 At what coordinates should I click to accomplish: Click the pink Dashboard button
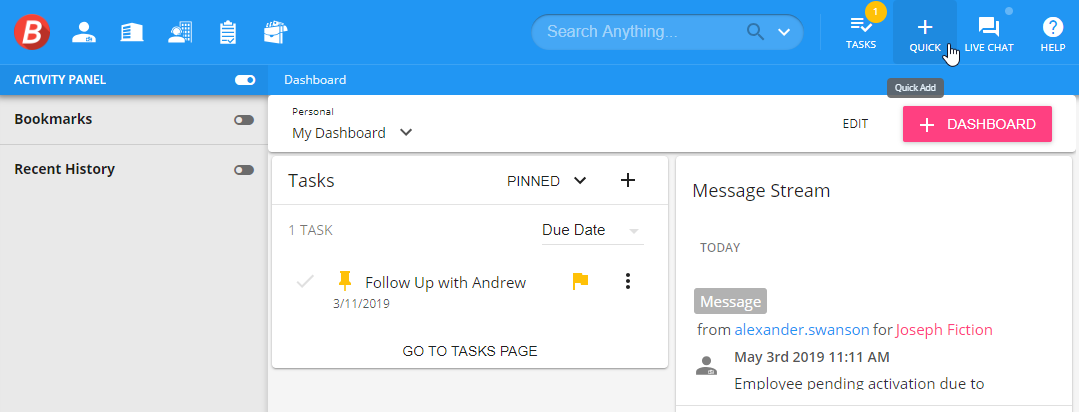tap(977, 124)
